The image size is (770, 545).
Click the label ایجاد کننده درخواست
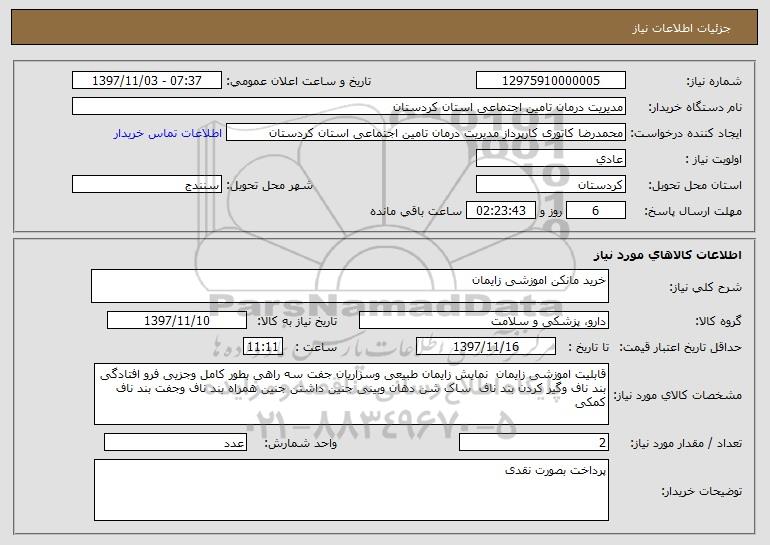click(x=686, y=134)
